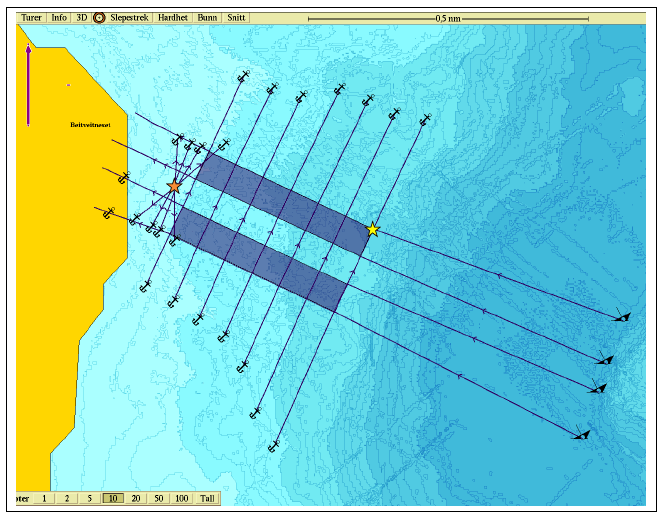Show the Bunn view
The width and height of the screenshot is (666, 523).
pos(207,17)
